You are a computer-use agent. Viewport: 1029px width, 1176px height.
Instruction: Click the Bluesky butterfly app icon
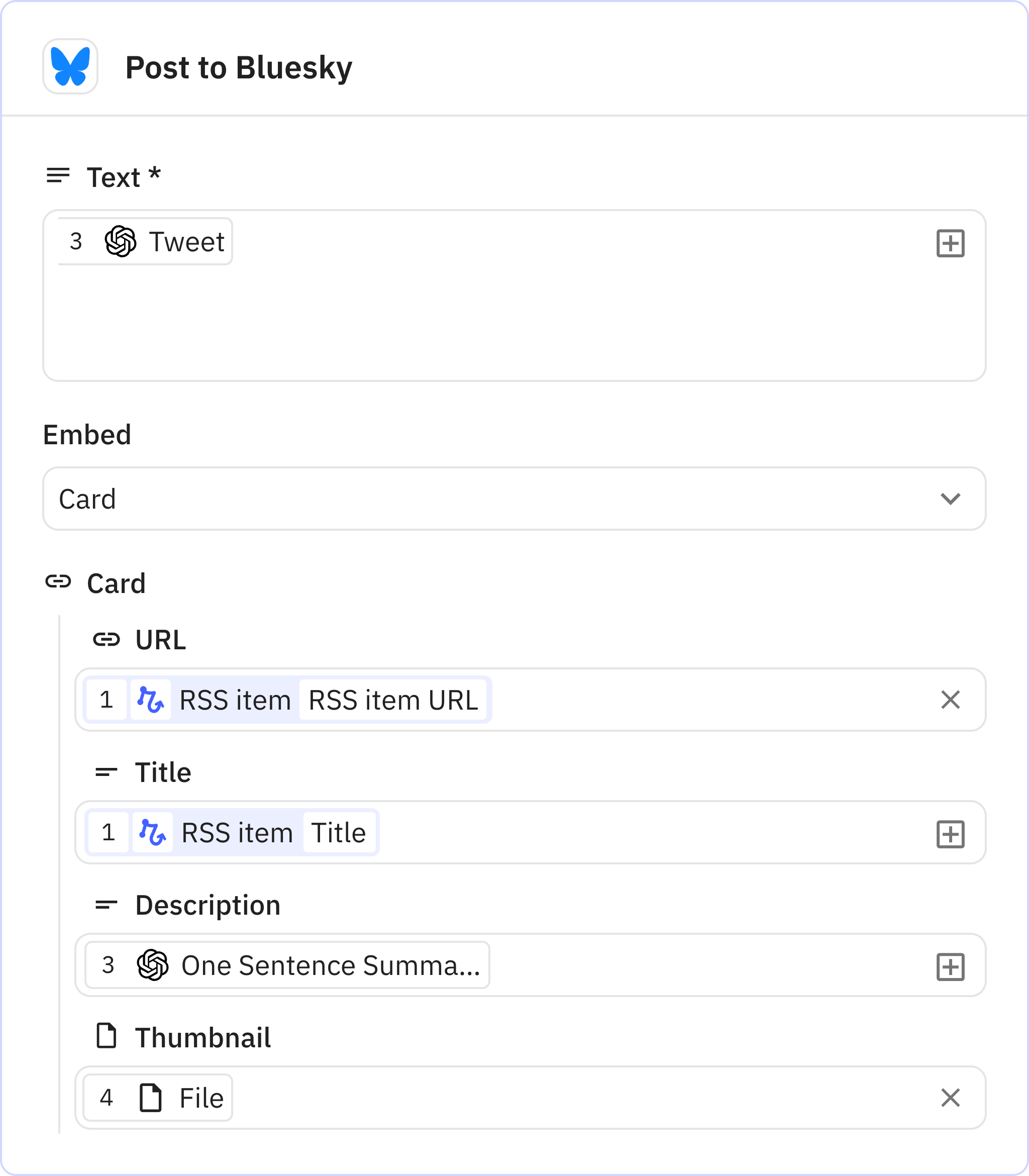(x=70, y=67)
